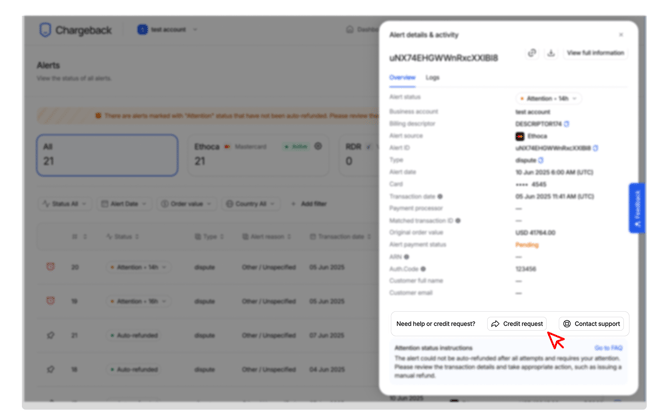Open the Order value filter
670x418 pixels.
pos(186,204)
